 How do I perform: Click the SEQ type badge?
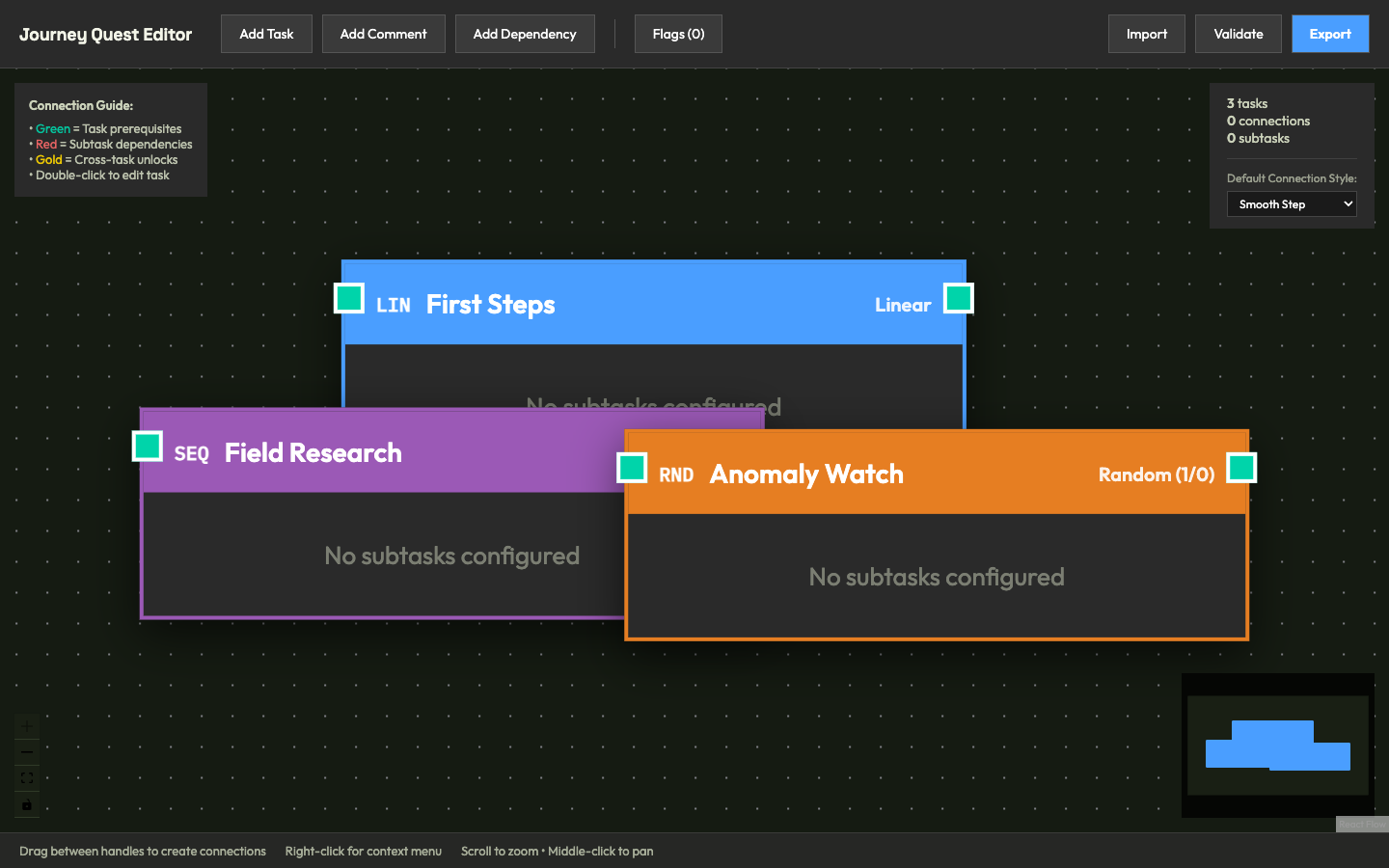(192, 454)
